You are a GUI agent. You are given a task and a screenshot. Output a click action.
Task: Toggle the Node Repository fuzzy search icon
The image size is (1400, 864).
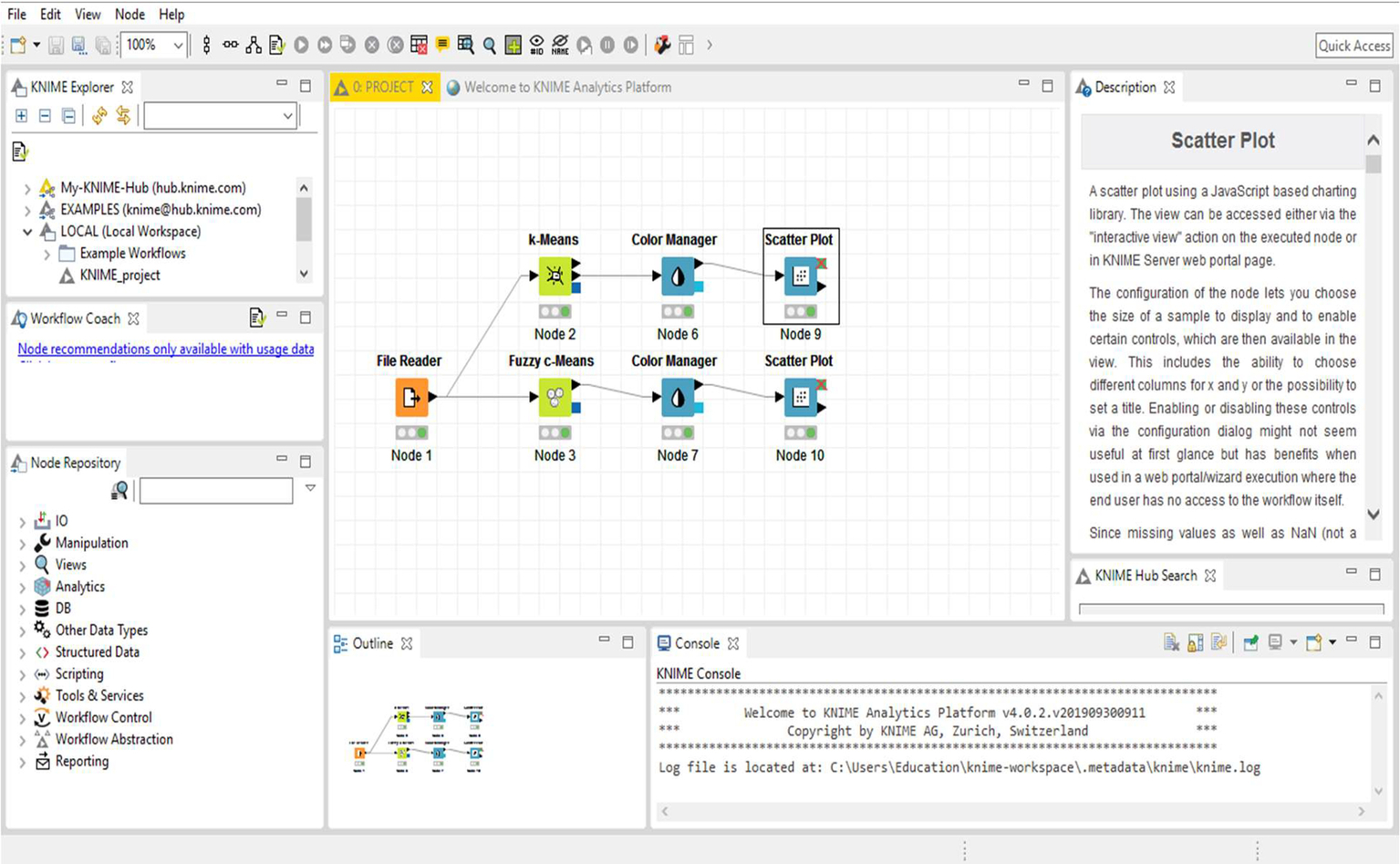pyautogui.click(x=119, y=491)
